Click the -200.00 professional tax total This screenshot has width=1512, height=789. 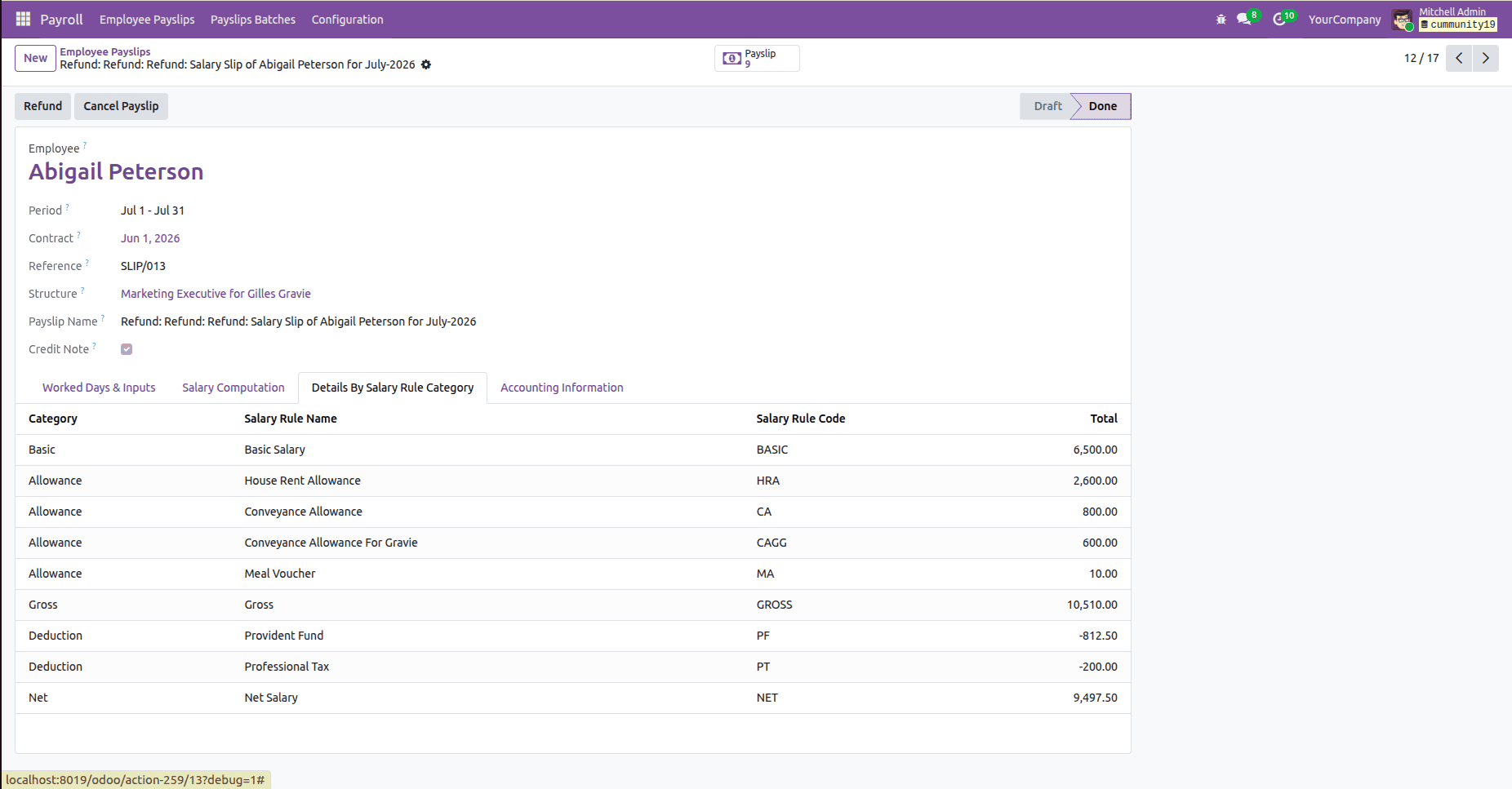(1098, 667)
